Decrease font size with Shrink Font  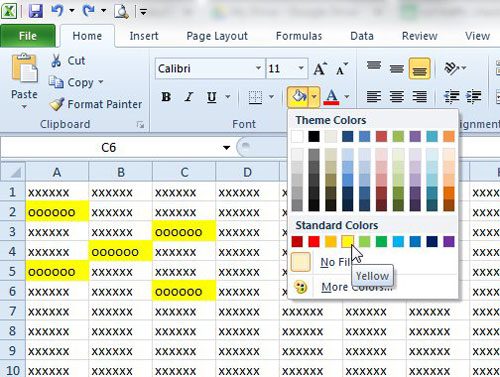pyautogui.click(x=341, y=69)
